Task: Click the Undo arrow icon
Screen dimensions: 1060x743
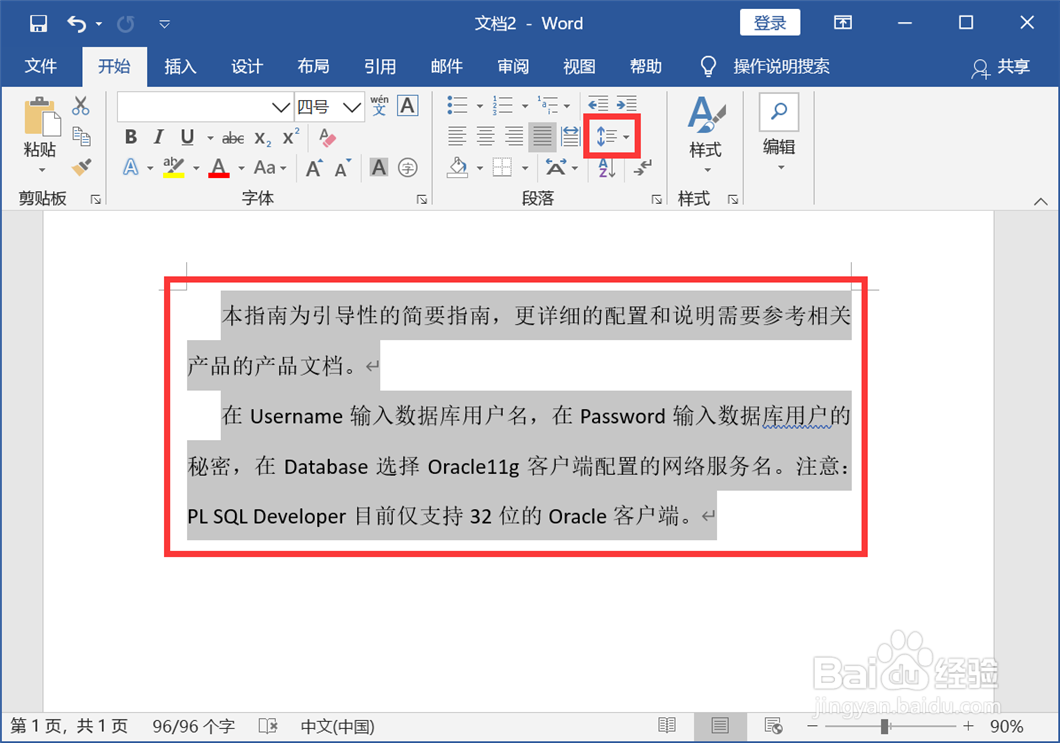Action: 76,24
